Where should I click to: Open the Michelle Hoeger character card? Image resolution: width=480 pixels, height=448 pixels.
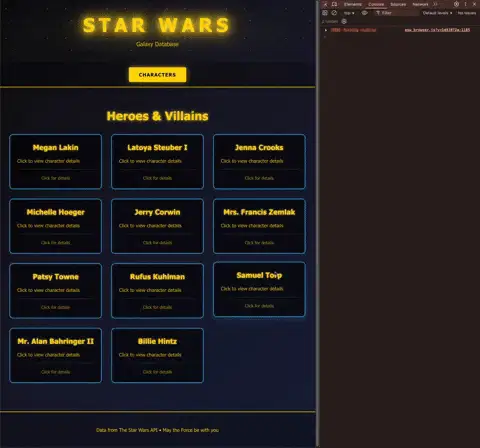coord(56,226)
